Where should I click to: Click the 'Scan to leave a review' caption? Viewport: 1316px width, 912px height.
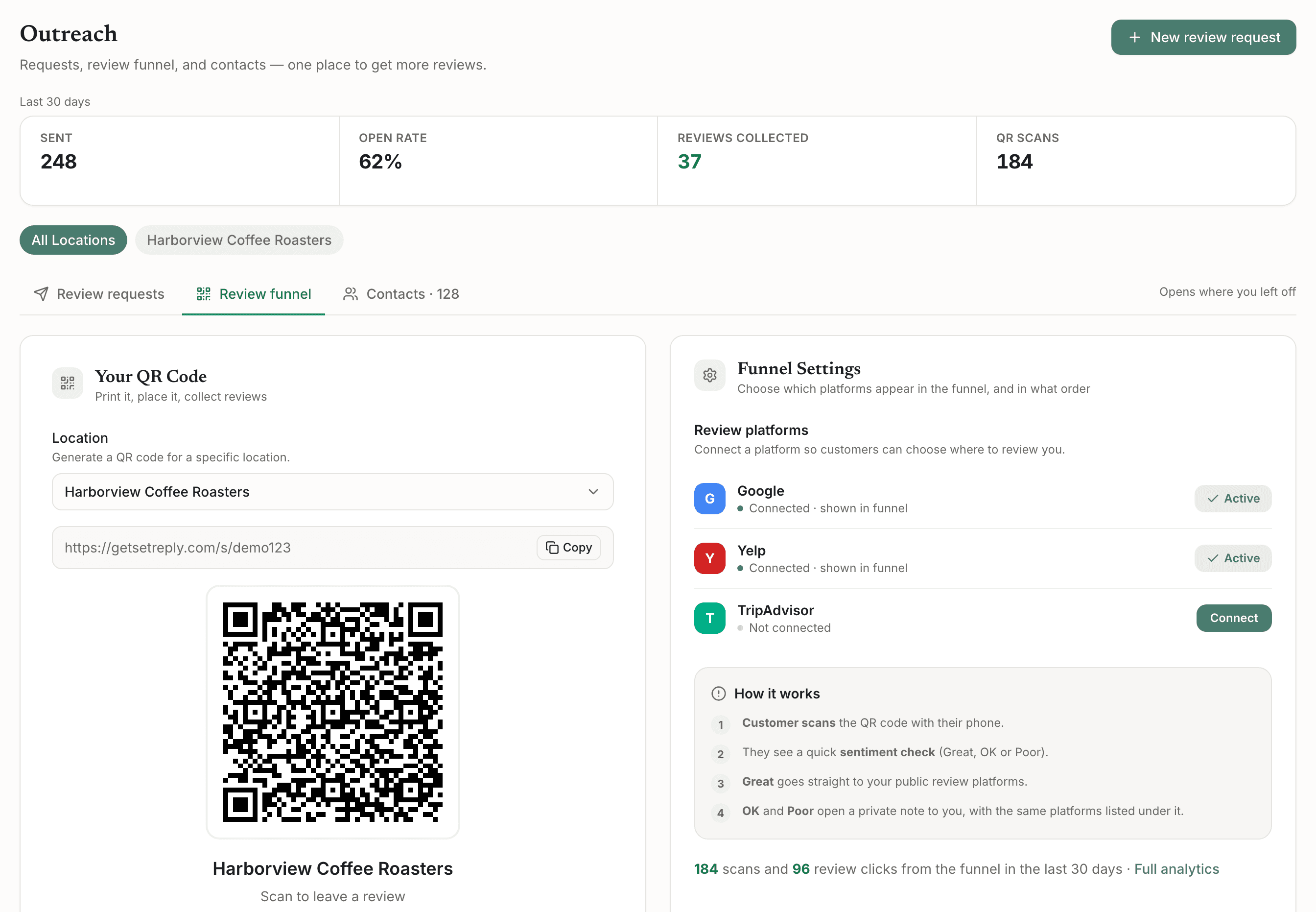coord(332,896)
